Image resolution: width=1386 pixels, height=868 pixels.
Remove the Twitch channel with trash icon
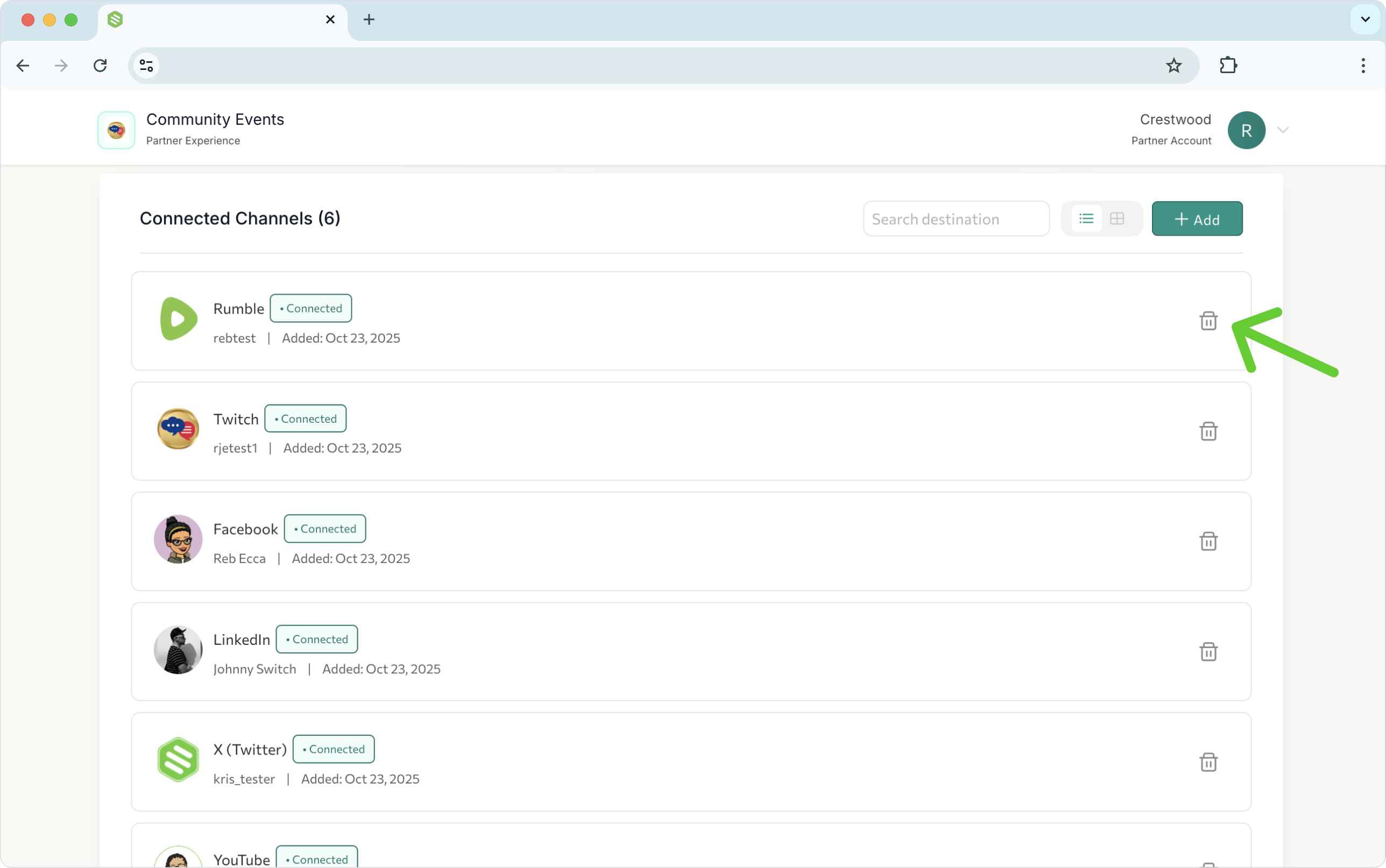point(1208,431)
